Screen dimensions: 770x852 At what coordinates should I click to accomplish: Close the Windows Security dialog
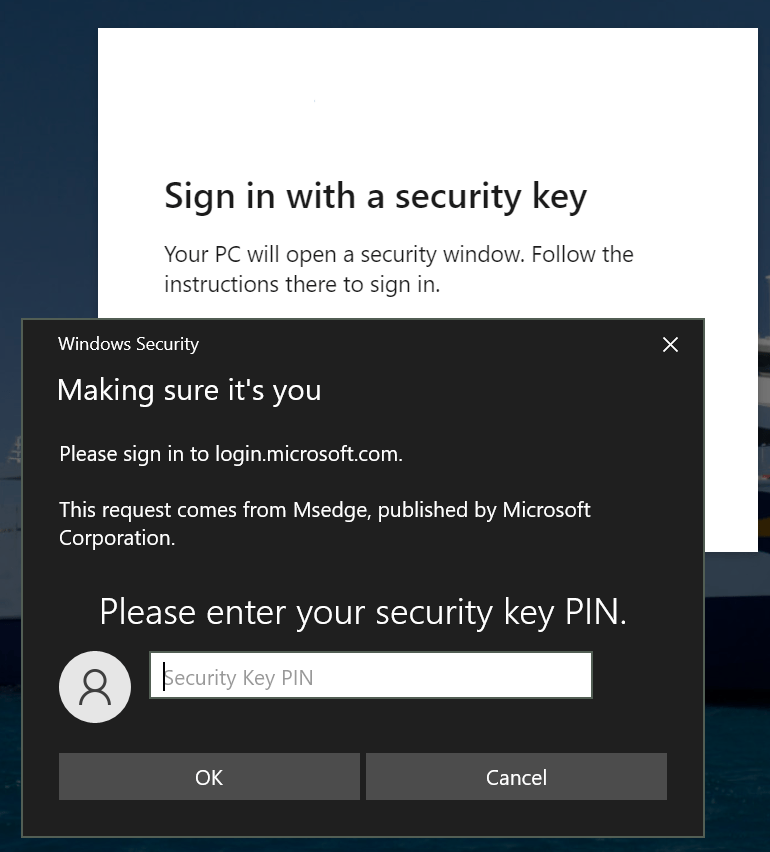[670, 345]
